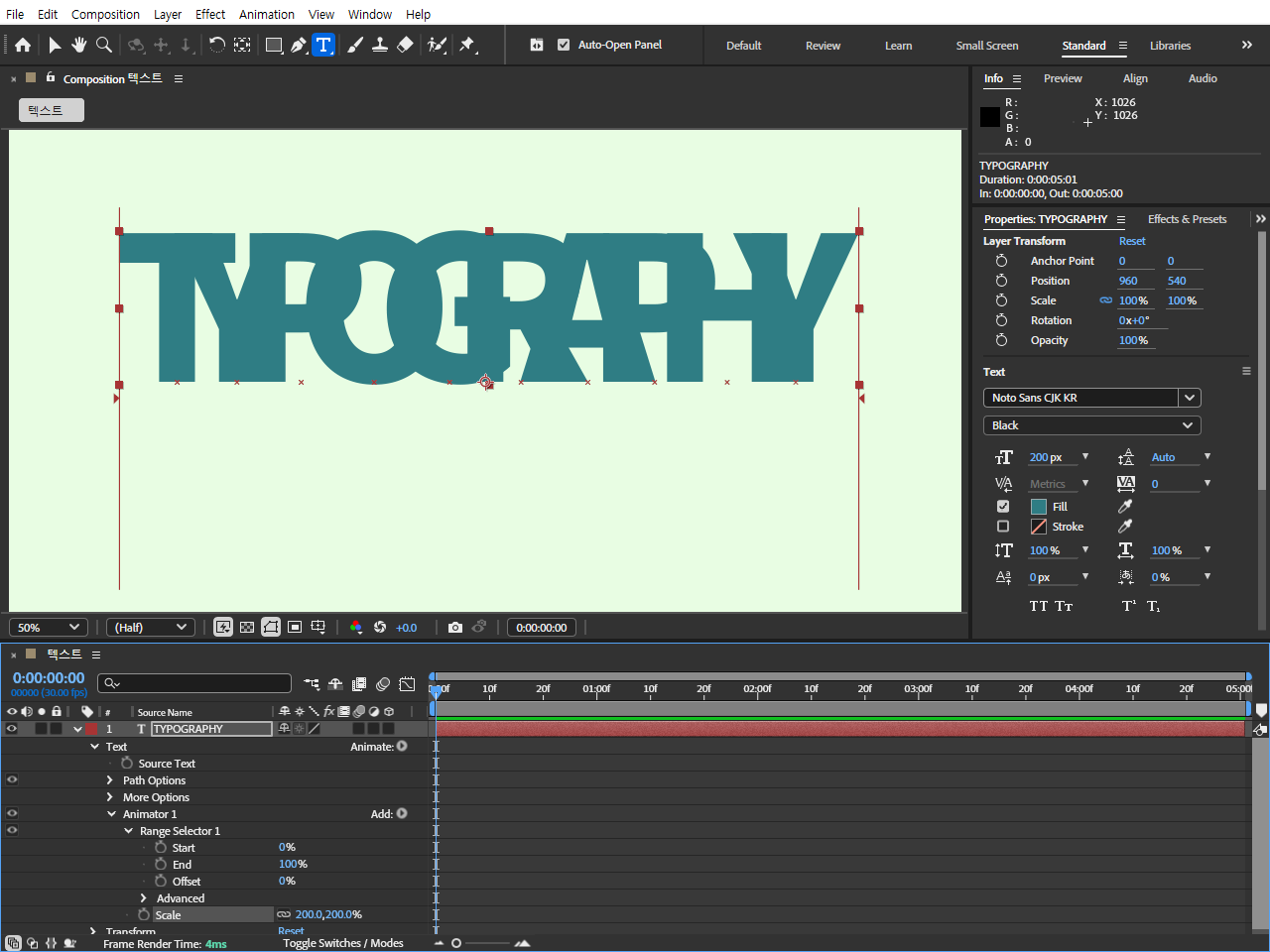Open show channel and color management icon

coord(355,627)
